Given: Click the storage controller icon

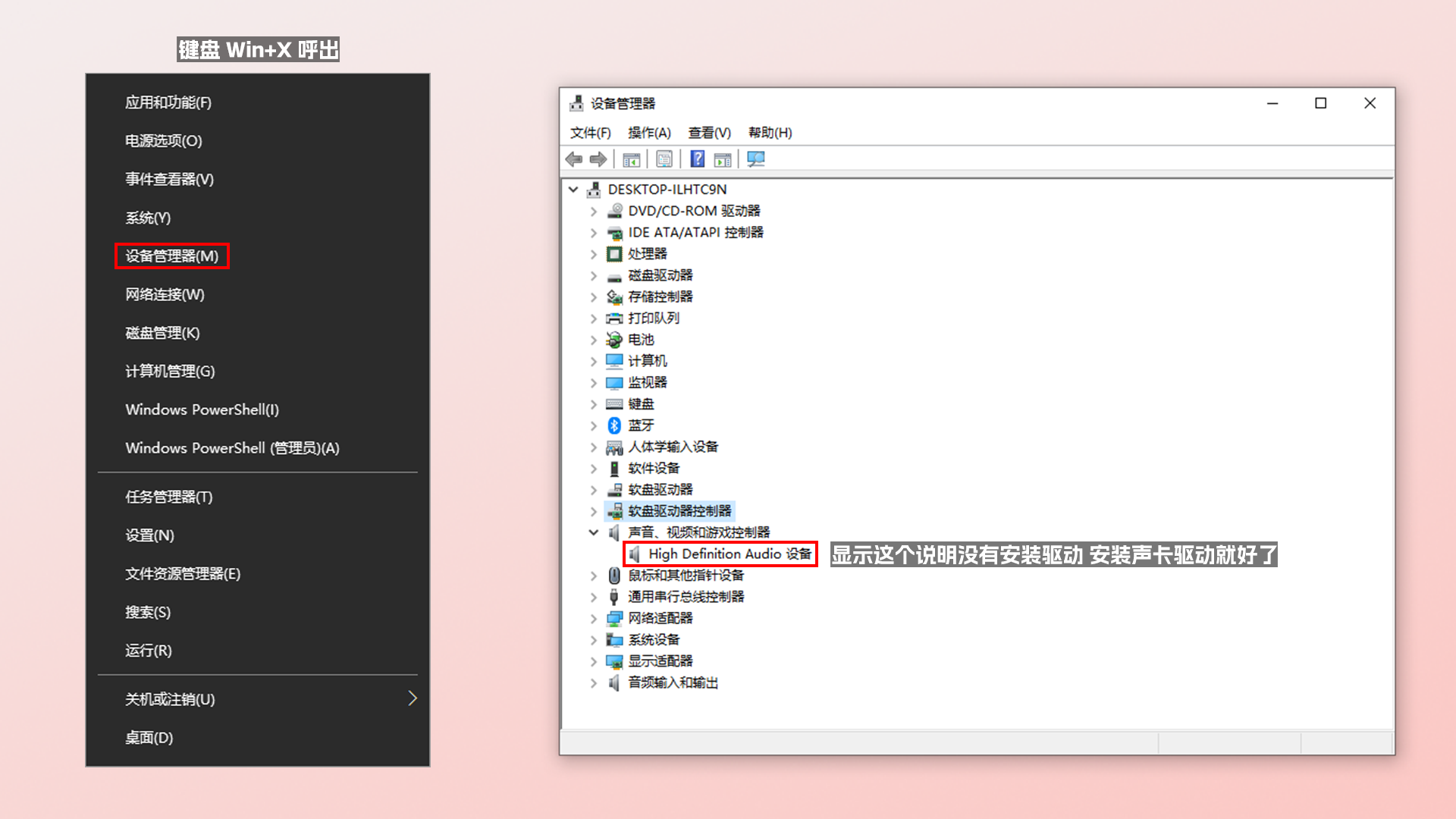Looking at the screenshot, I should point(614,297).
